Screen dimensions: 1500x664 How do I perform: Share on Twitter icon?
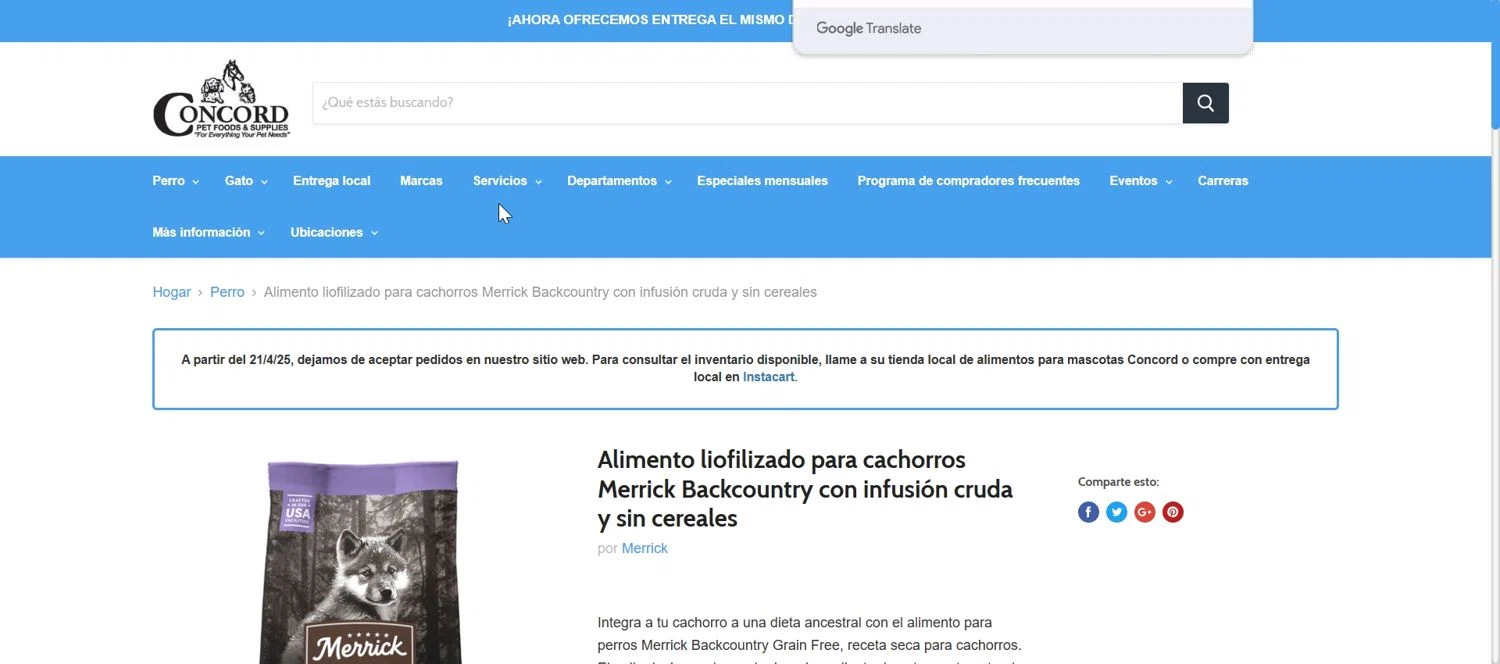pos(1117,512)
